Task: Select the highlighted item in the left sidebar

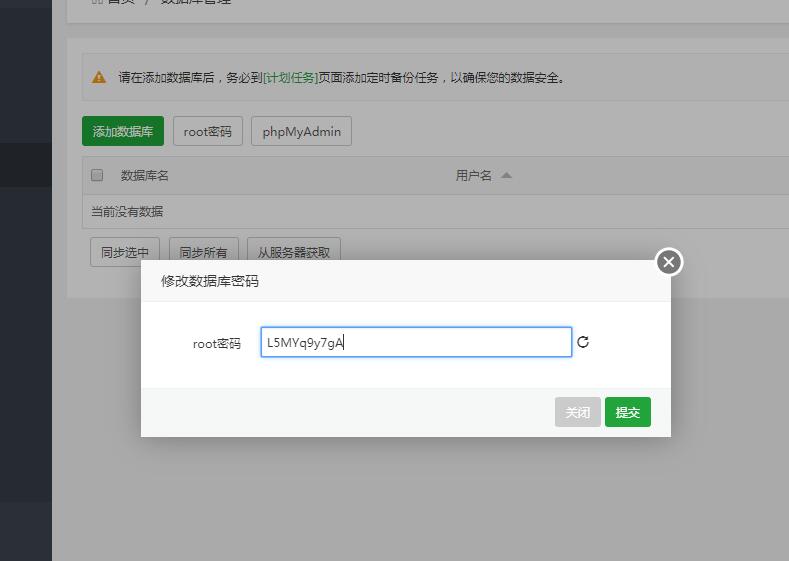Action: [x=26, y=165]
